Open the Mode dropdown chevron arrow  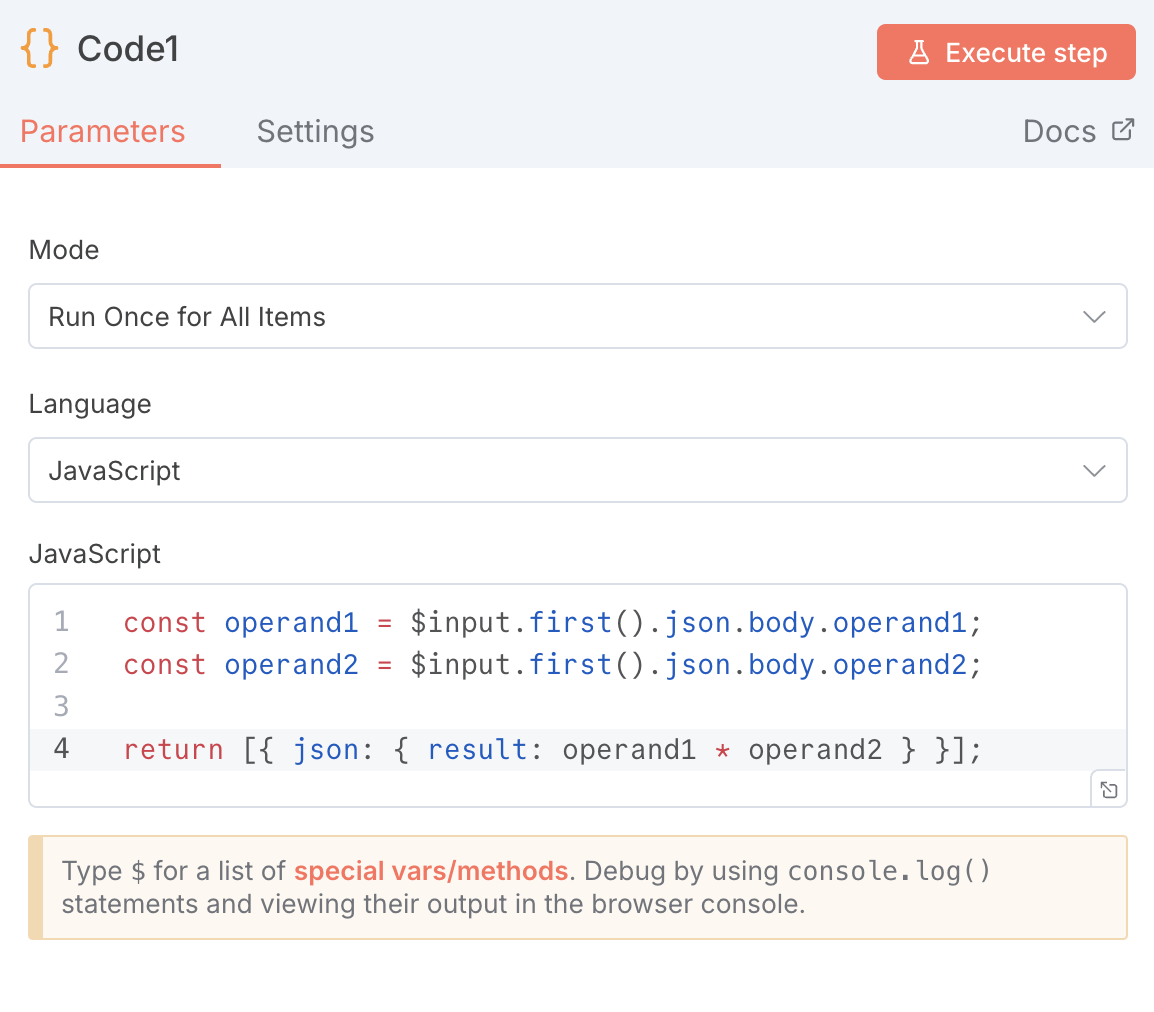[x=1094, y=317]
